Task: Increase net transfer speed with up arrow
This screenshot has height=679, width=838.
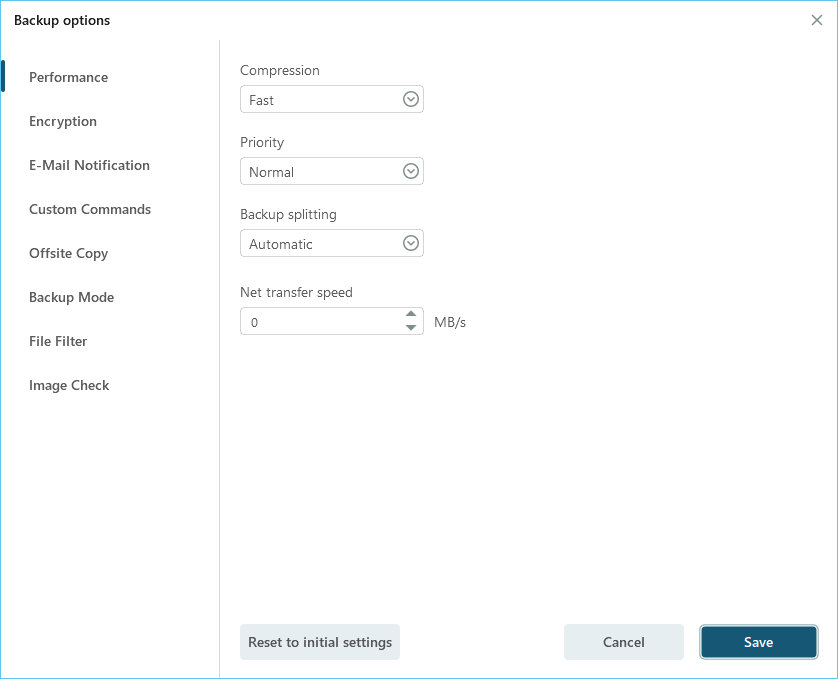Action: click(x=411, y=314)
